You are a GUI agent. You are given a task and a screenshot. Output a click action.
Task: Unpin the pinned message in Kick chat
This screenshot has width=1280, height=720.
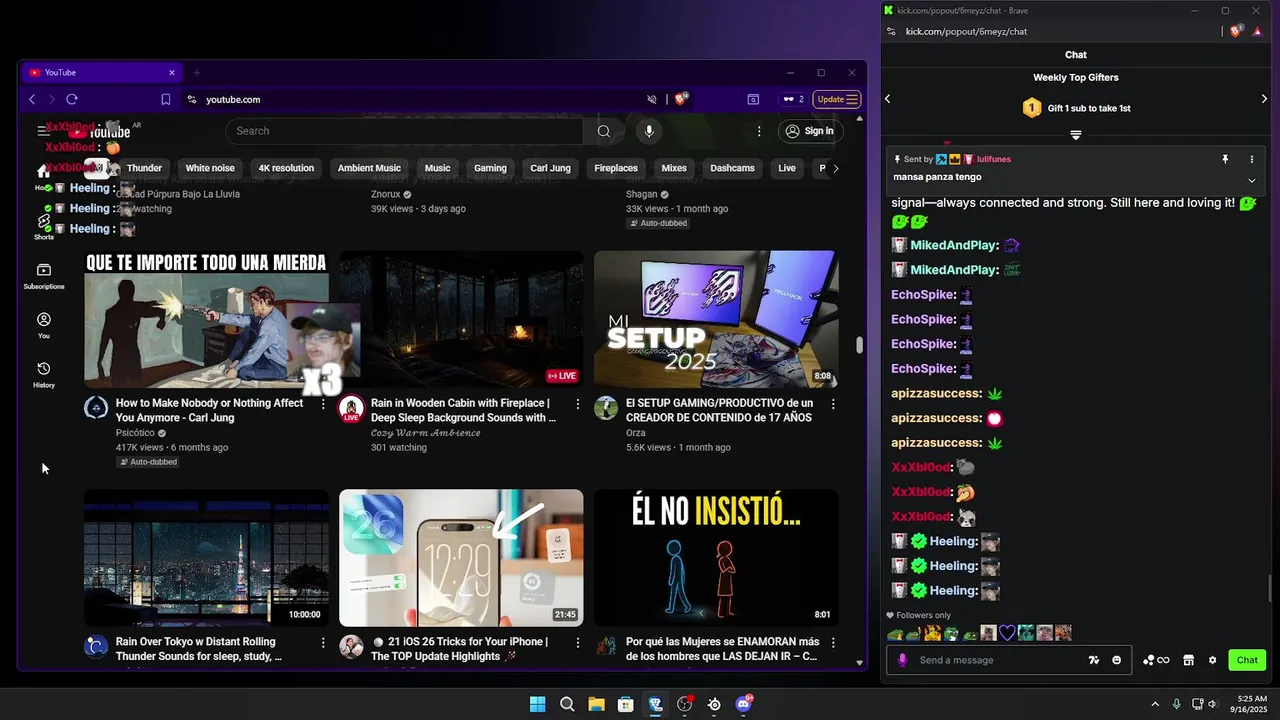1225,159
